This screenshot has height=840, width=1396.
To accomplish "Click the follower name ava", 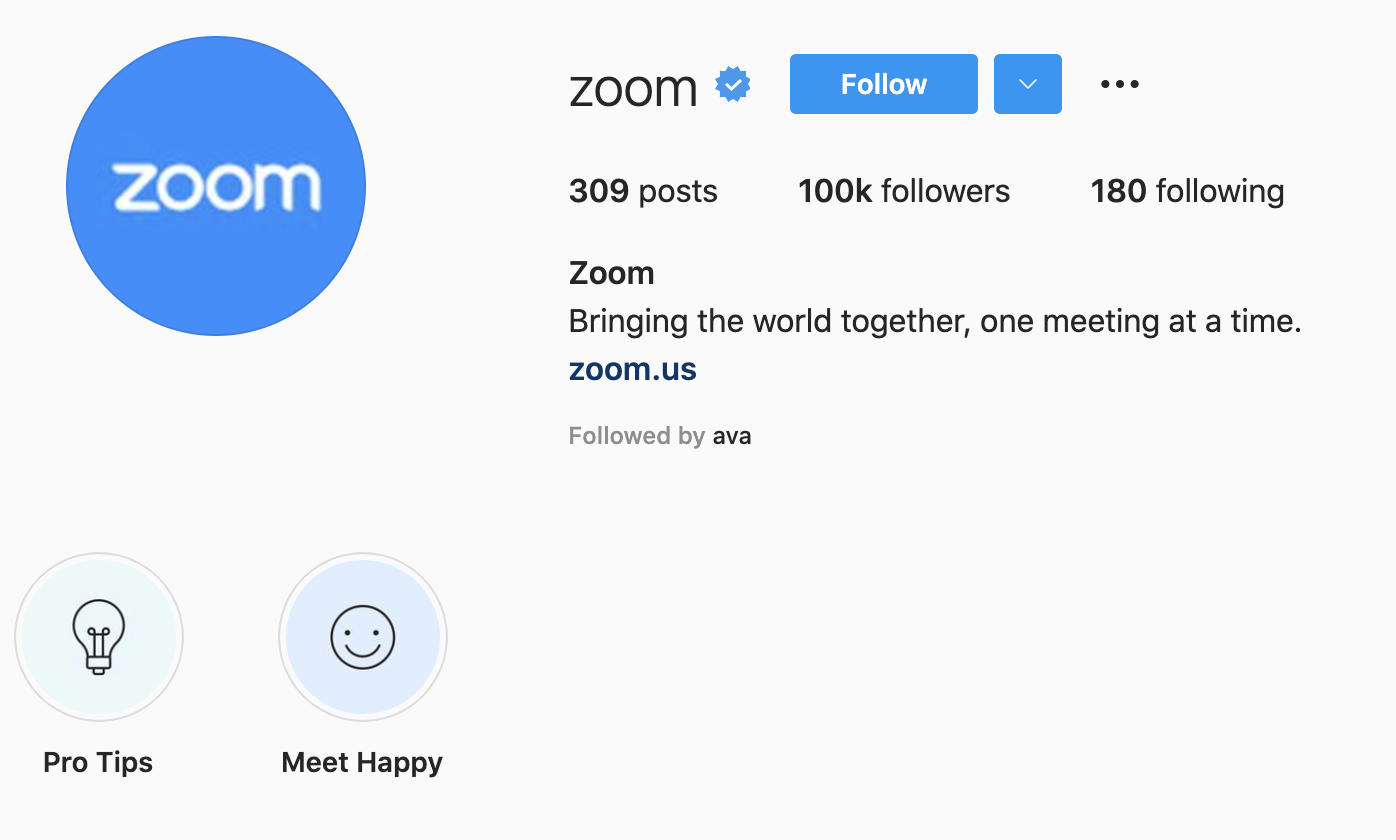I will point(732,436).
